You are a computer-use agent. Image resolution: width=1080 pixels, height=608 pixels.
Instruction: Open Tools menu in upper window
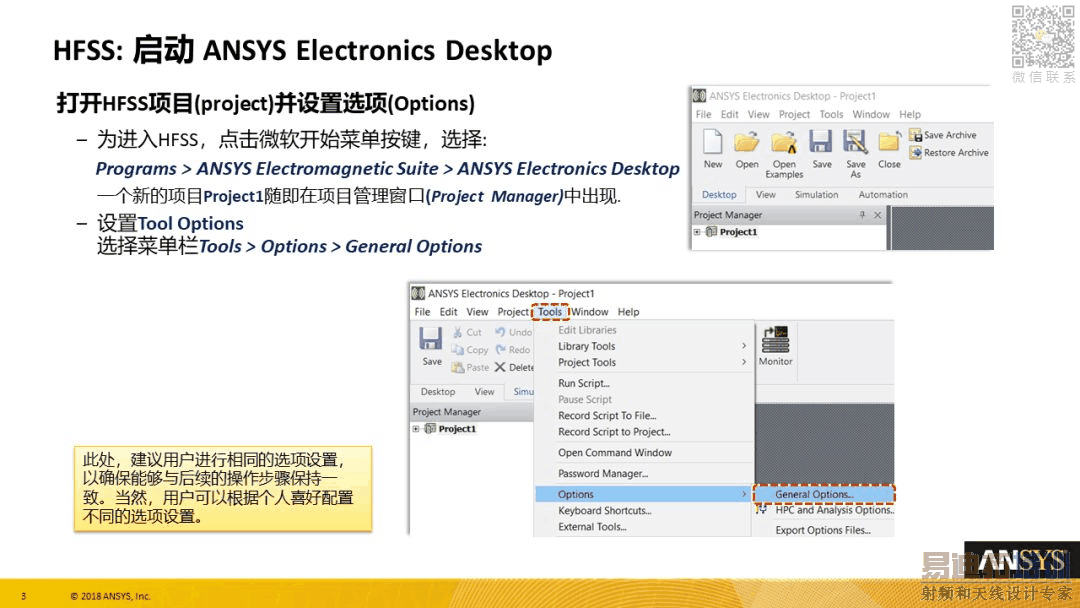pos(831,114)
